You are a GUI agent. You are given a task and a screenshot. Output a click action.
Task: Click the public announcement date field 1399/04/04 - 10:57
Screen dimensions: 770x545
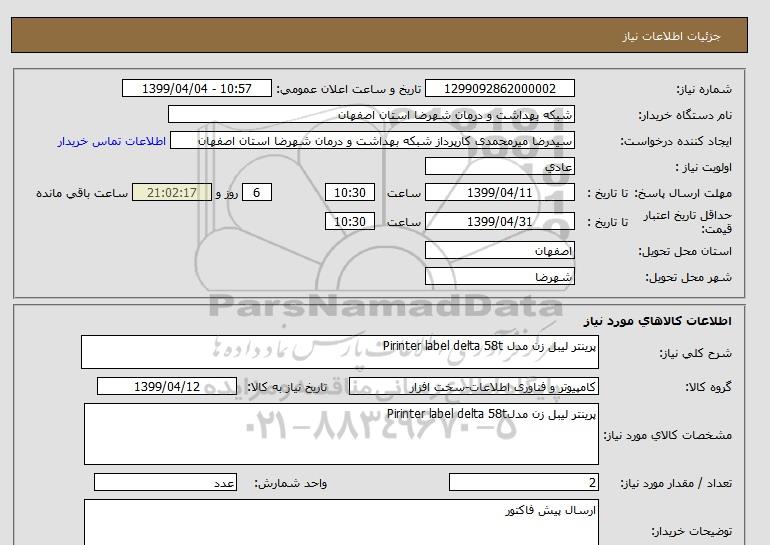click(x=196, y=88)
